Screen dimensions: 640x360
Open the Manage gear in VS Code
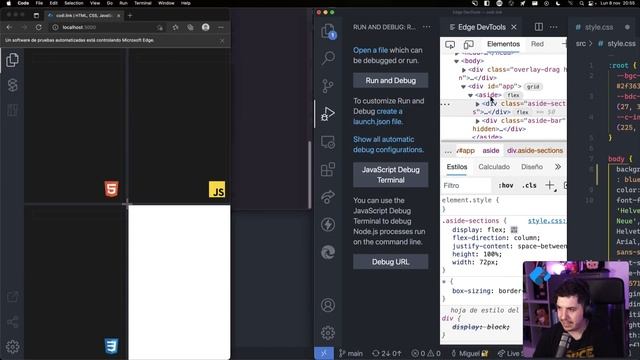(x=328, y=333)
